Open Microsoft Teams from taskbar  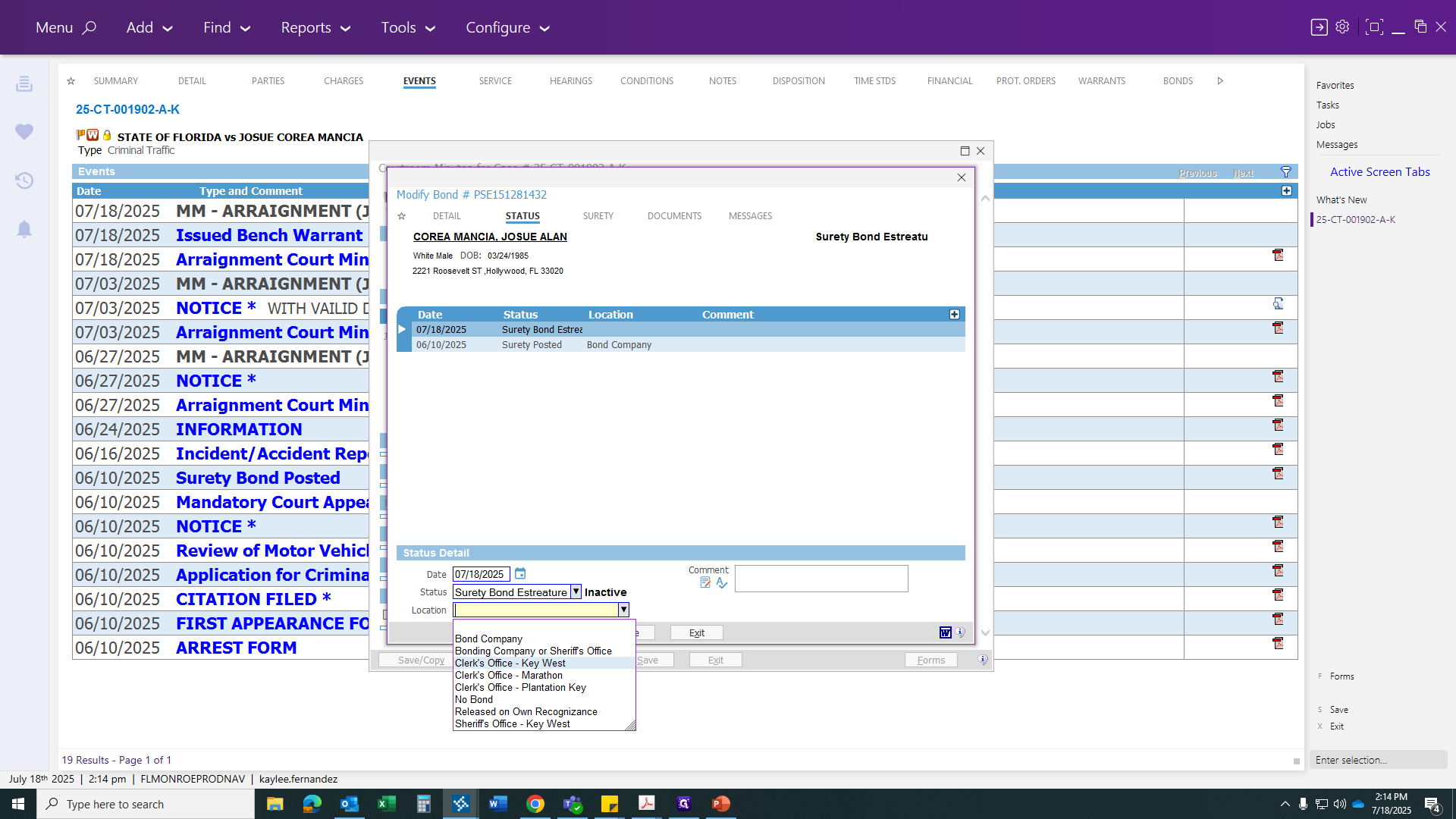tap(573, 804)
